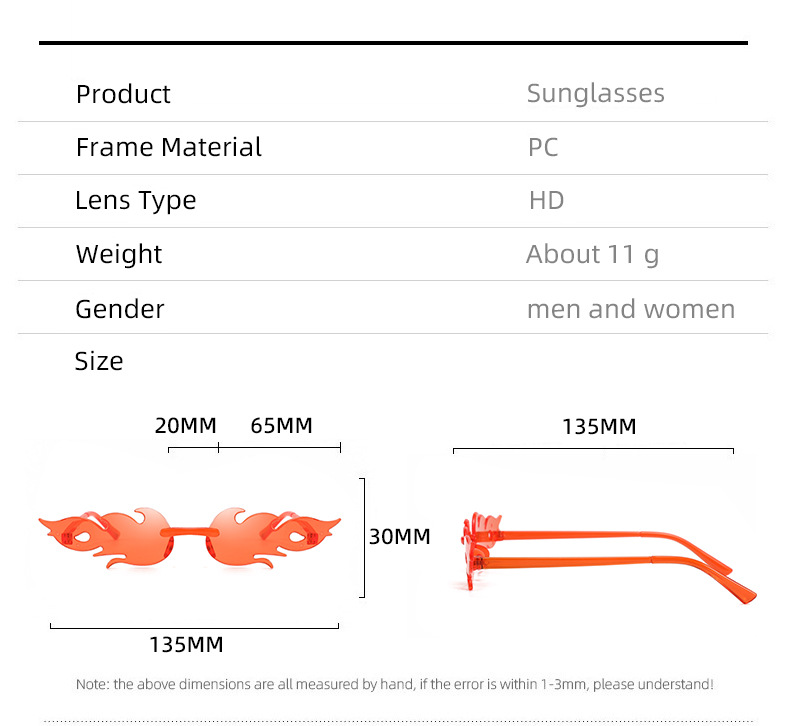Screen dimensions: 790x726
Task: Select the "PC" frame material value
Action: click(x=543, y=148)
